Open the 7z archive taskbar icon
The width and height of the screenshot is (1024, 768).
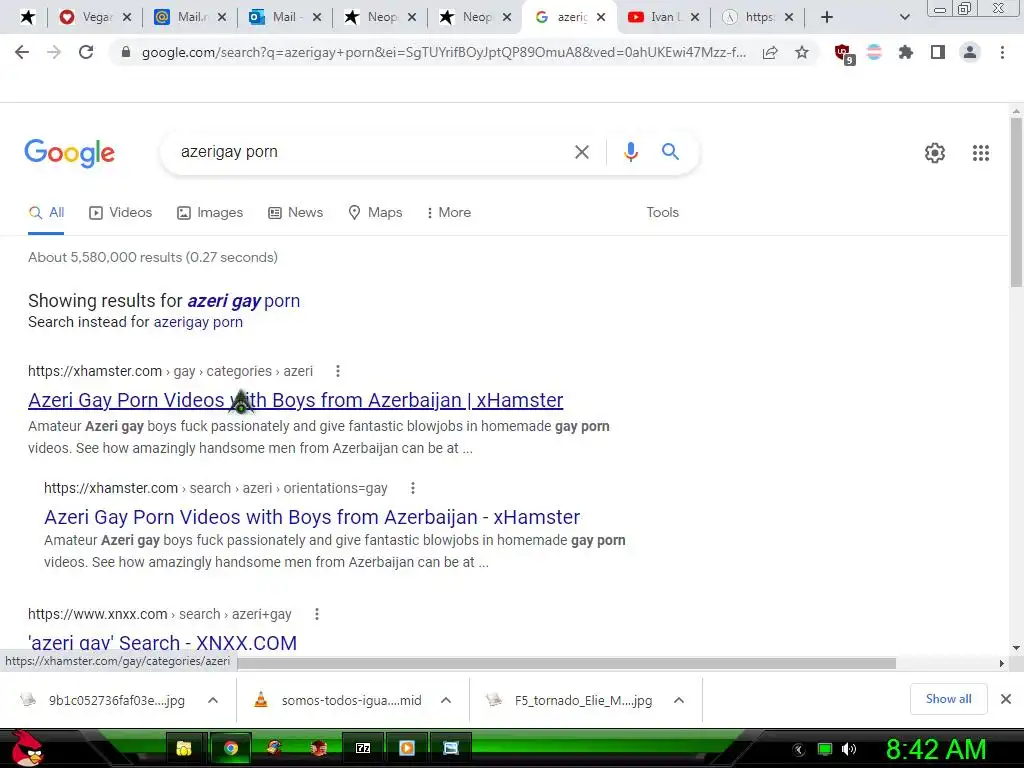click(363, 748)
